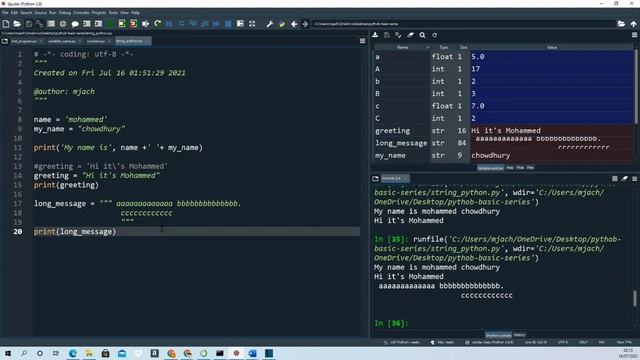
Task: Run the current cell
Action: click(122, 24)
